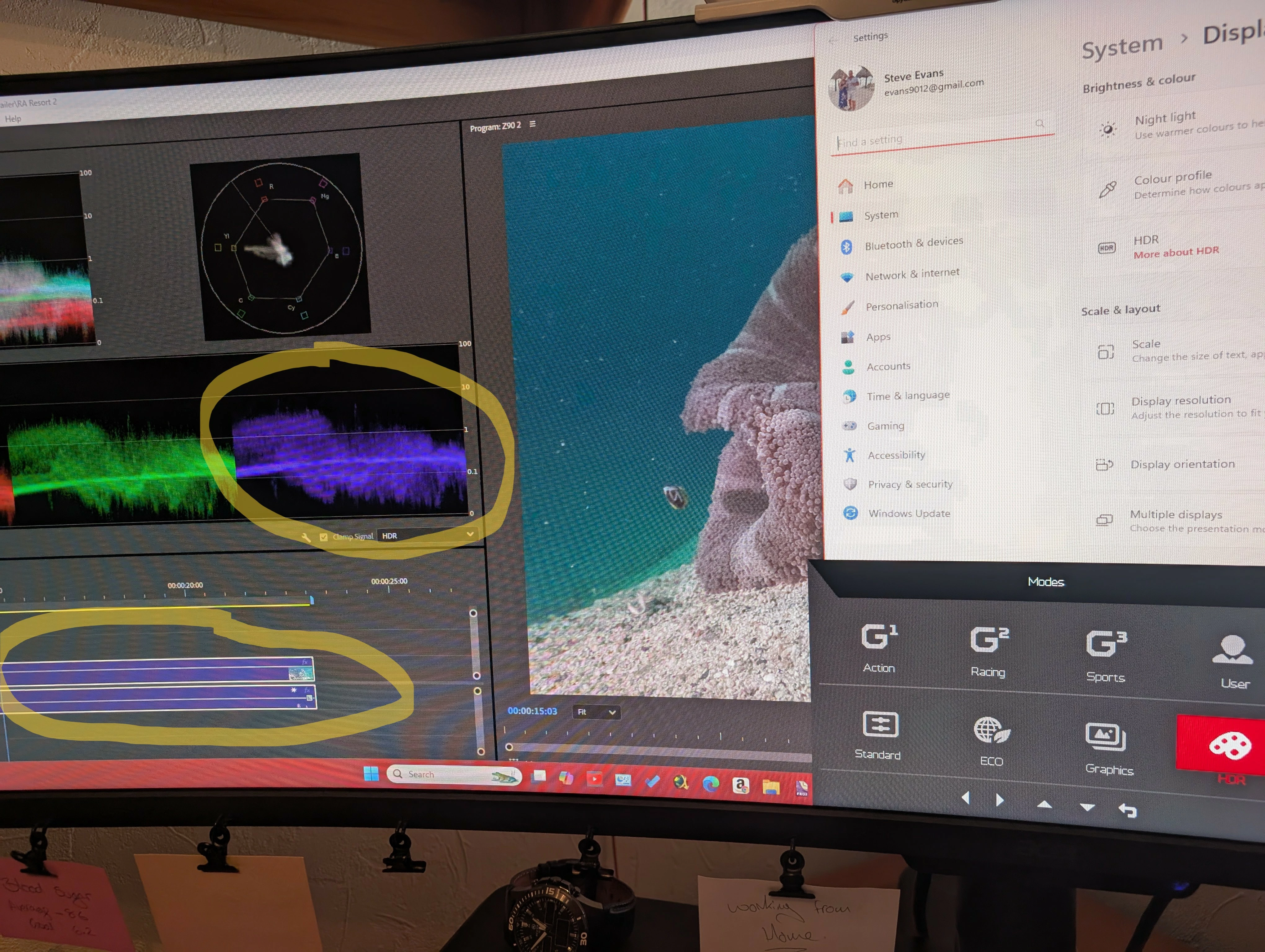Open Bluetooth & devices settings

[x=913, y=244]
